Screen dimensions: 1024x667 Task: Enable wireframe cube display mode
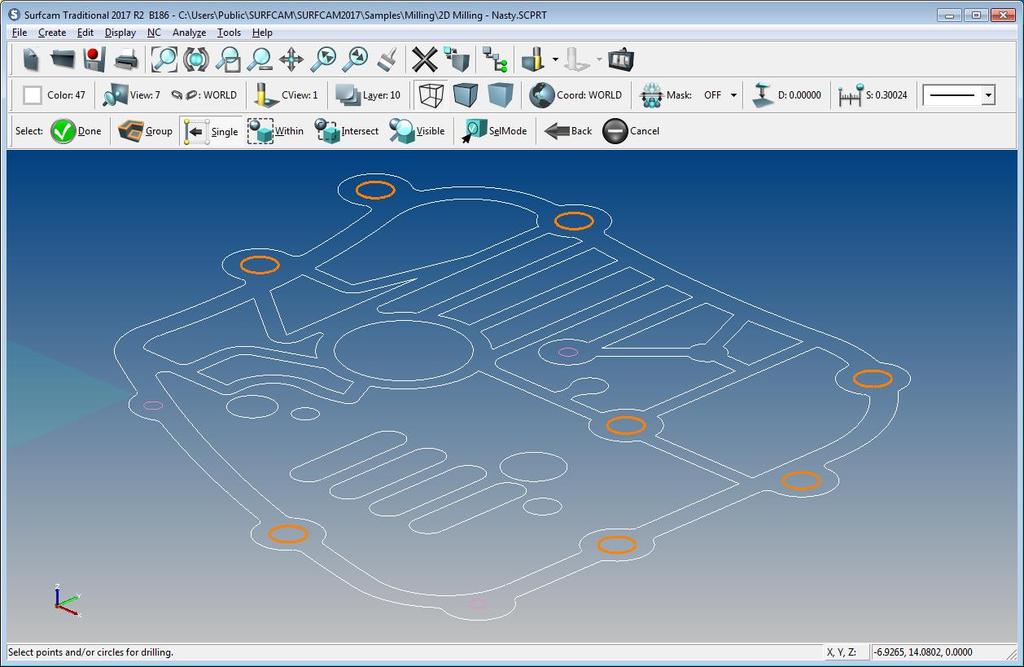coord(431,95)
